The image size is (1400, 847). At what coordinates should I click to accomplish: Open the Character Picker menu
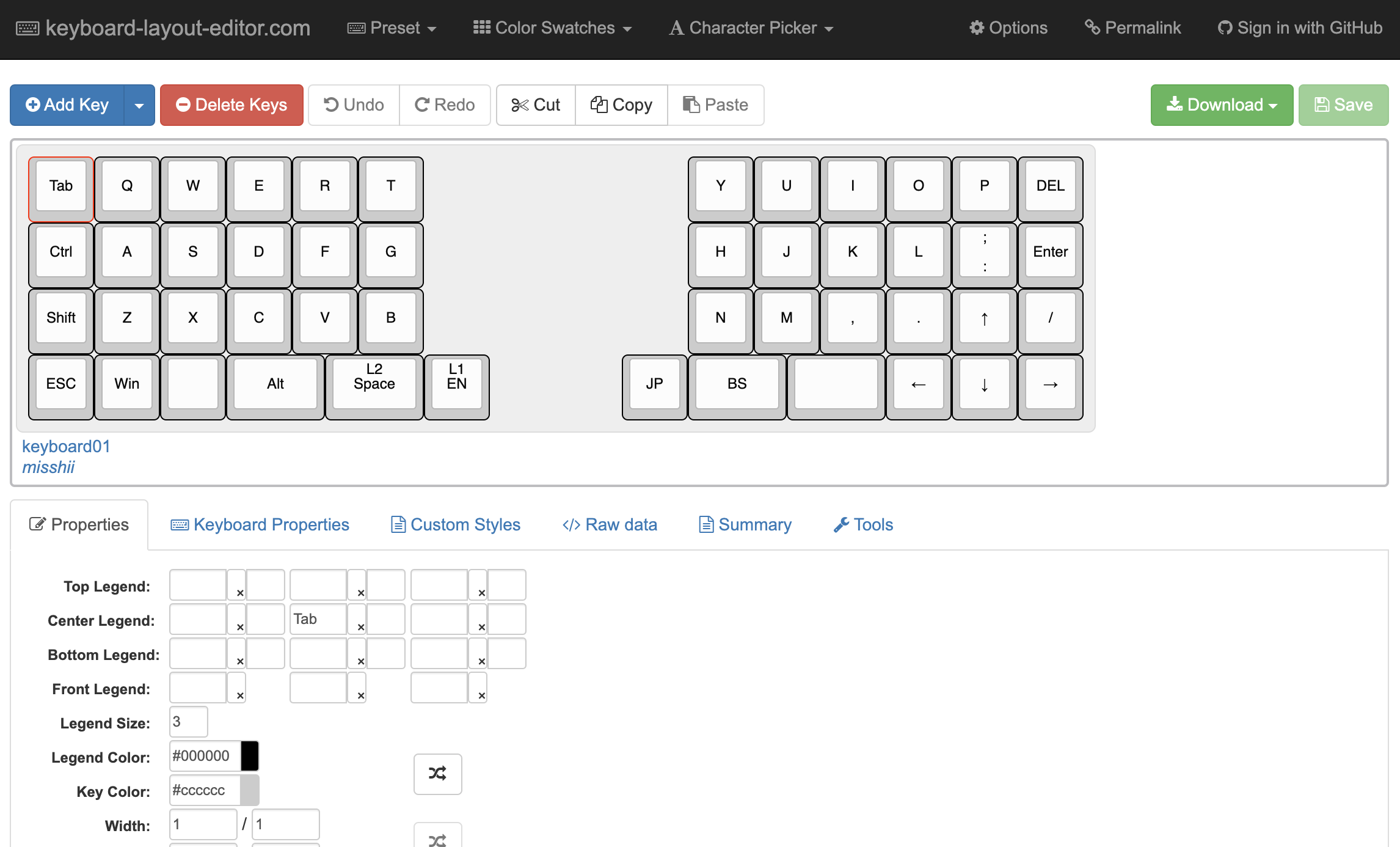751,28
